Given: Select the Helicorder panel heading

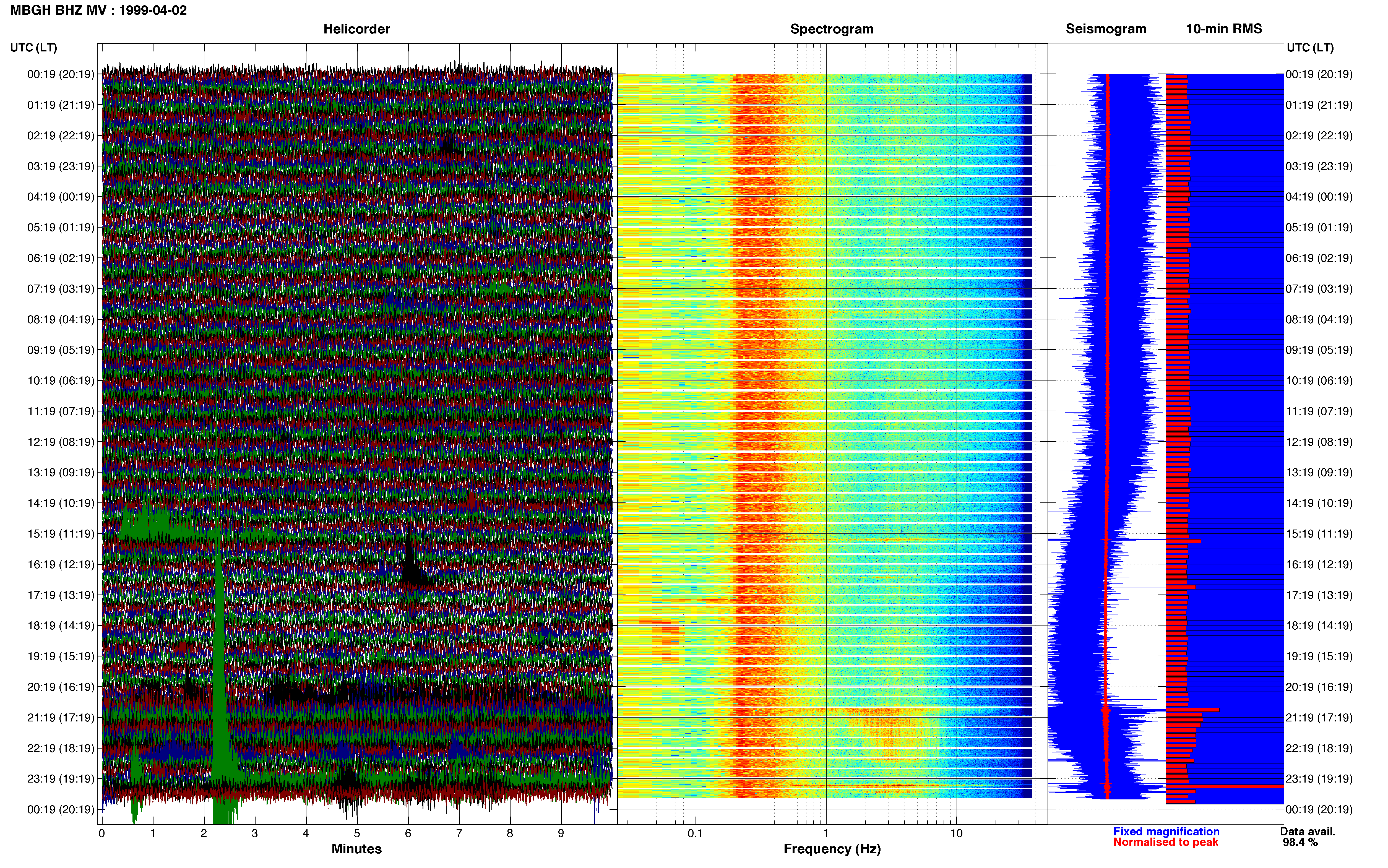Looking at the screenshot, I should [356, 29].
